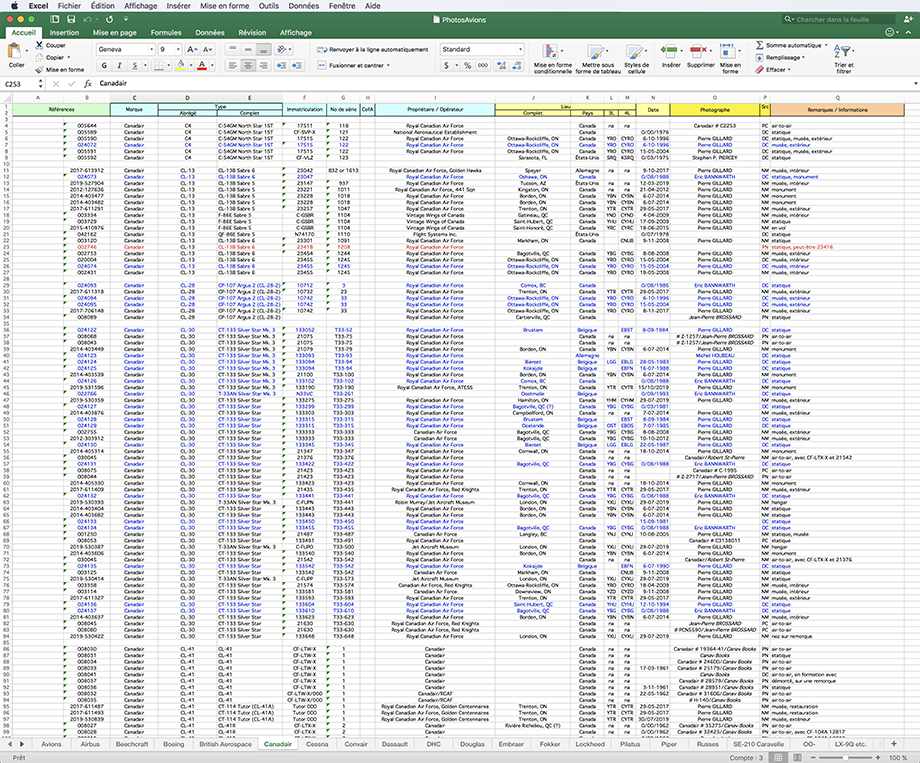Save the workbook with the floppy icon
This screenshot has width=920, height=763.
click(x=71, y=19)
